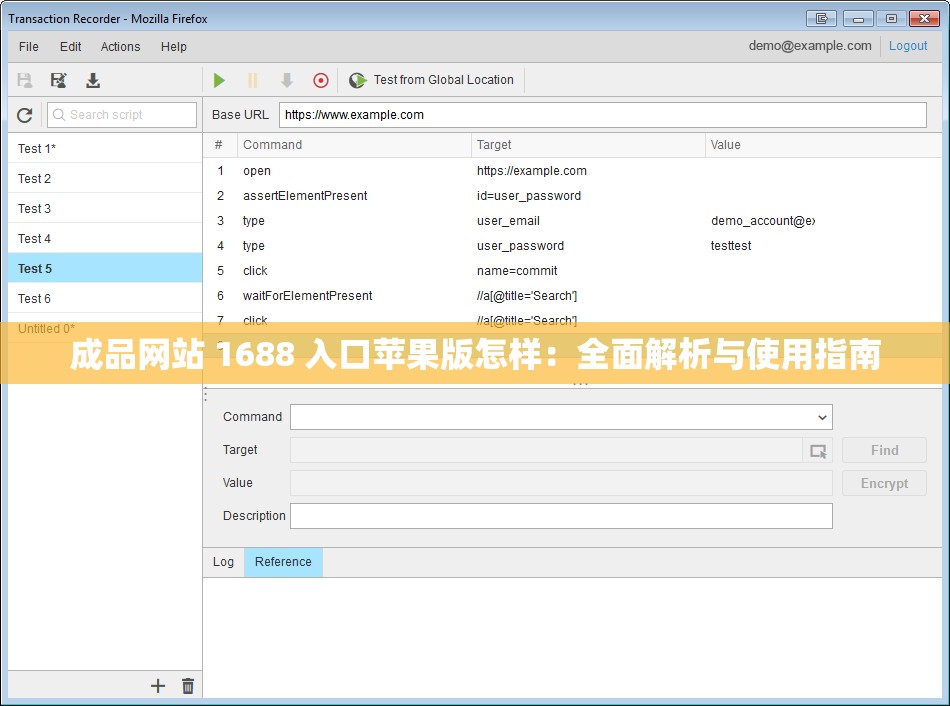Click the Test from Global Location globe icon

(357, 80)
